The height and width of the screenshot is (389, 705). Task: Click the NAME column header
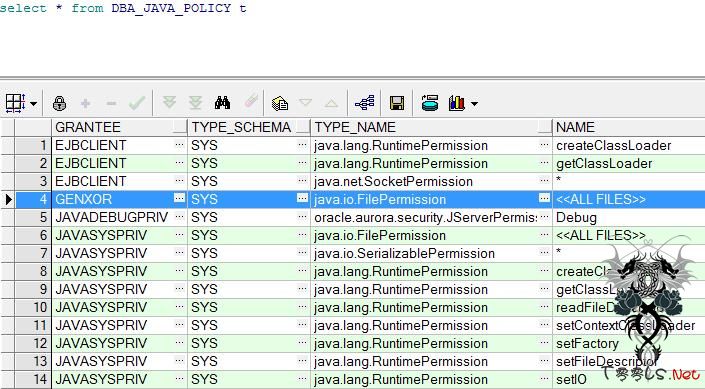tap(629, 127)
